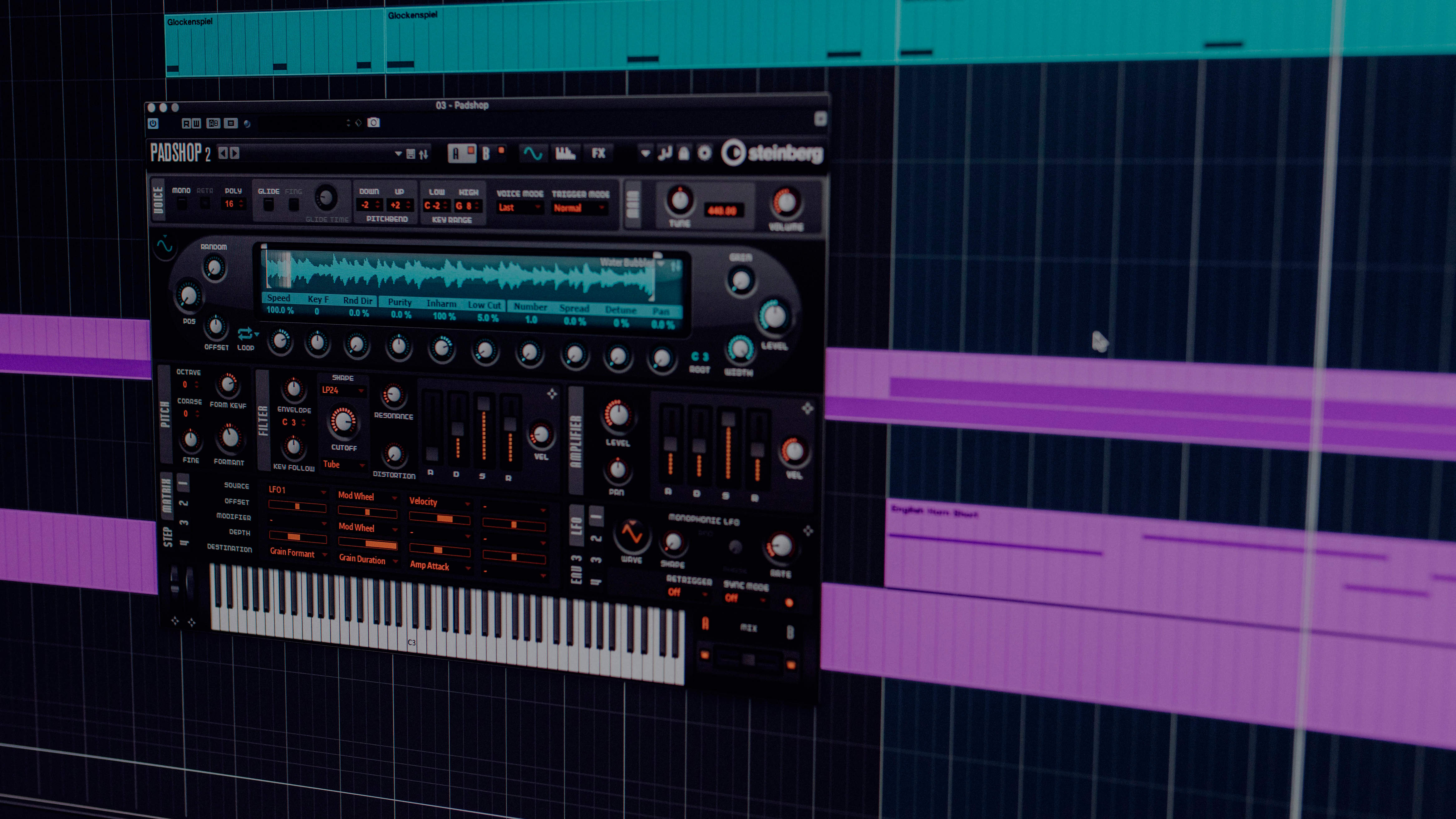Viewport: 1456px width, 819px height.
Task: Click the main Volume knob
Action: pos(786,203)
